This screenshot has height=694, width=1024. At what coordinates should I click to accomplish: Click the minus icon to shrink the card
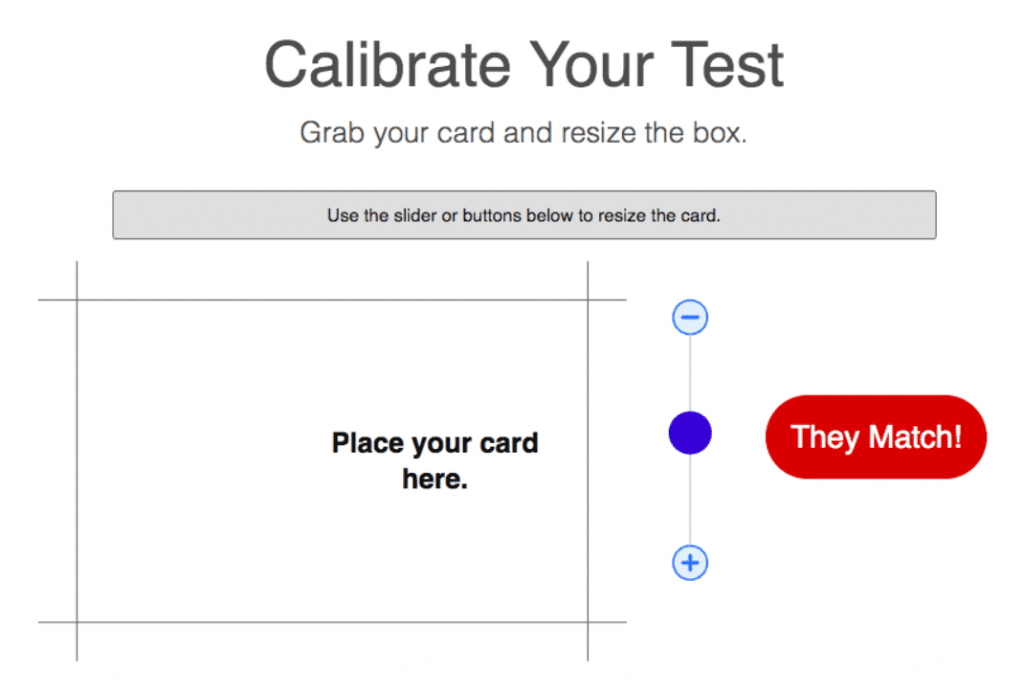(x=690, y=317)
